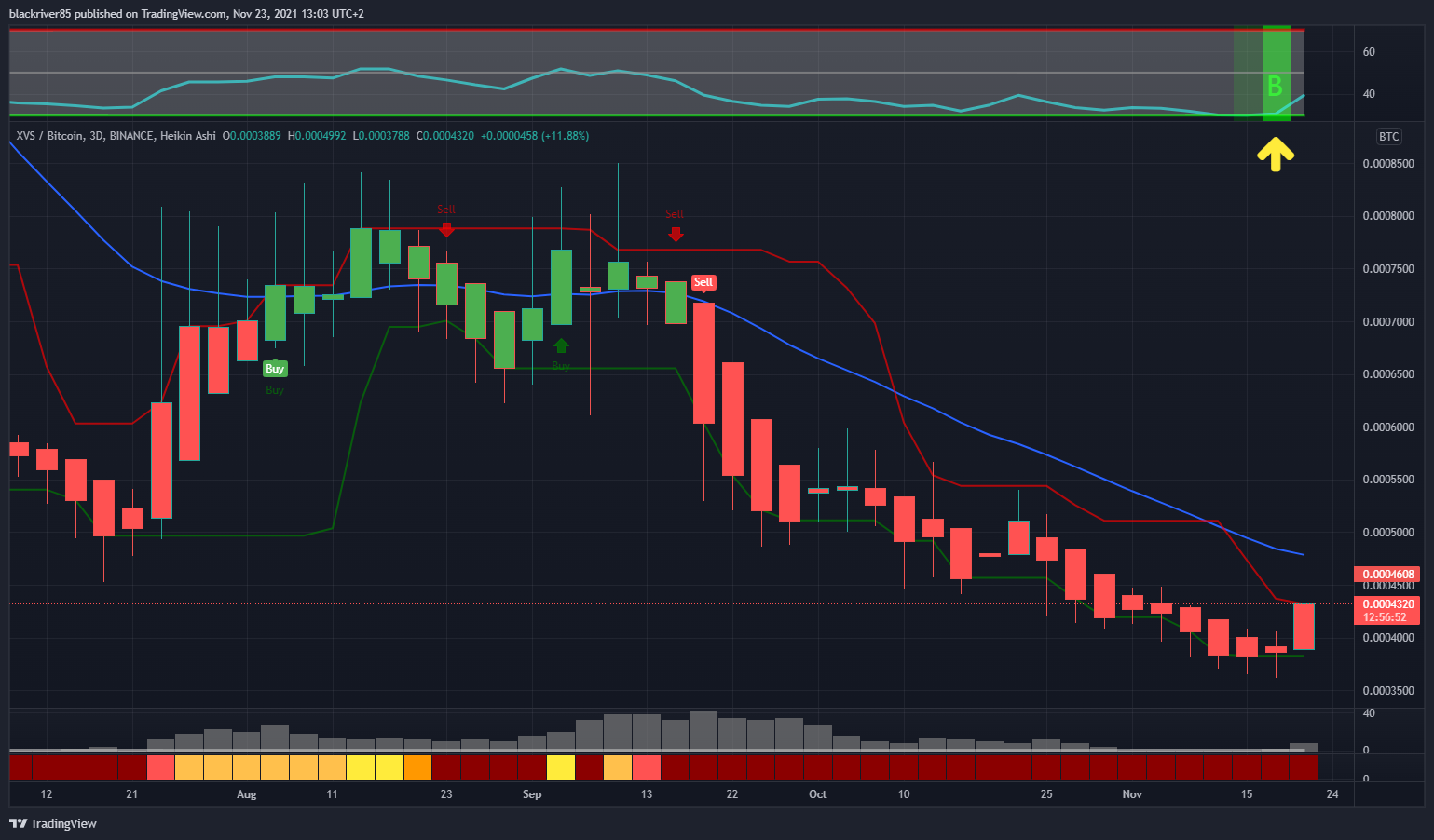Click the red Sell arrow above the Sep 13 candle
Viewport: 1434px width, 840px height.
coord(676,235)
